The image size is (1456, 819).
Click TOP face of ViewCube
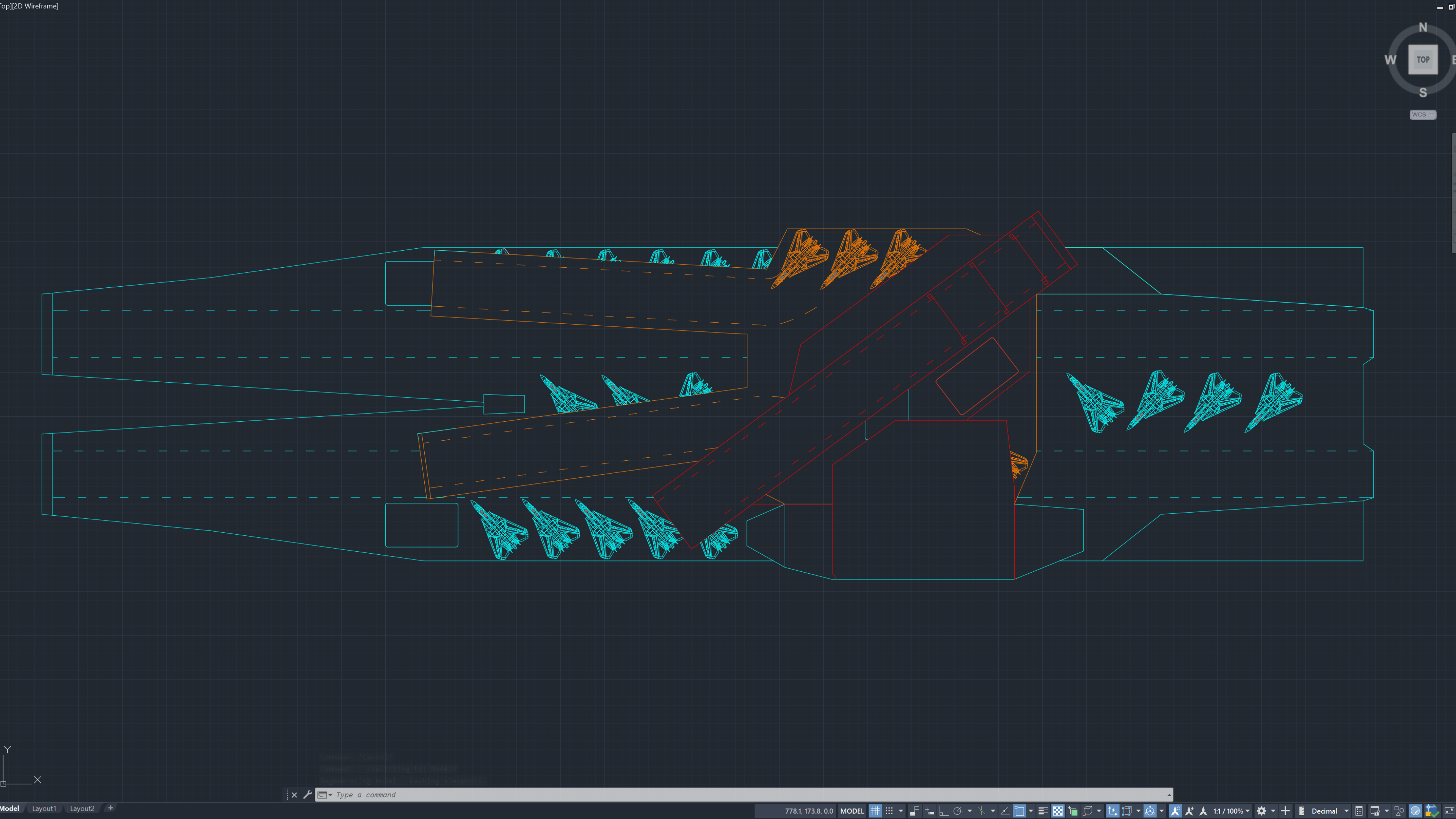1423,60
